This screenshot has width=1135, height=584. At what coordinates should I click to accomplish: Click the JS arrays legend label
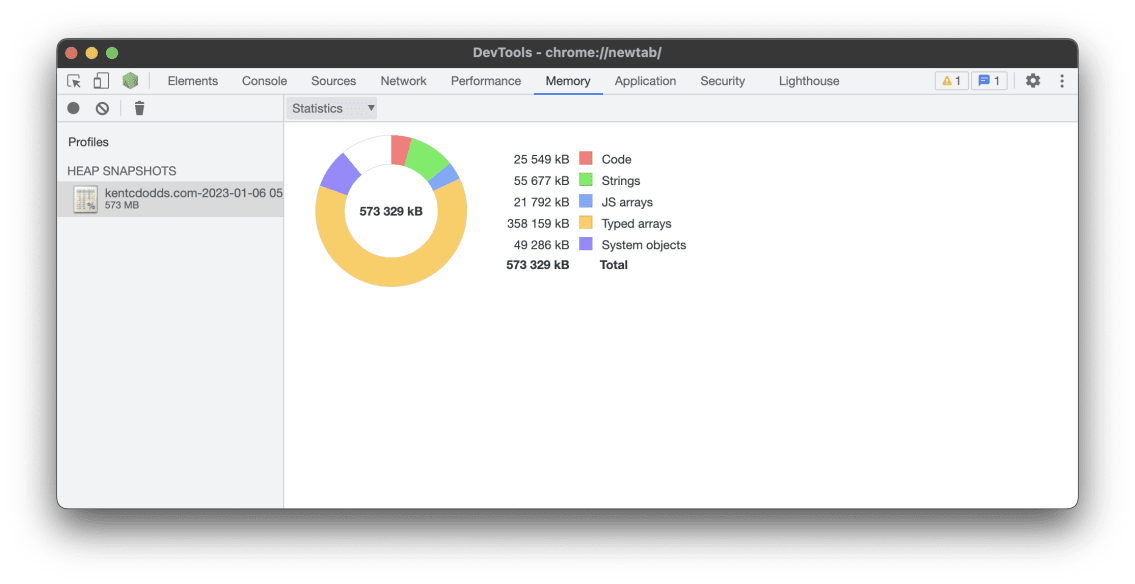click(627, 202)
